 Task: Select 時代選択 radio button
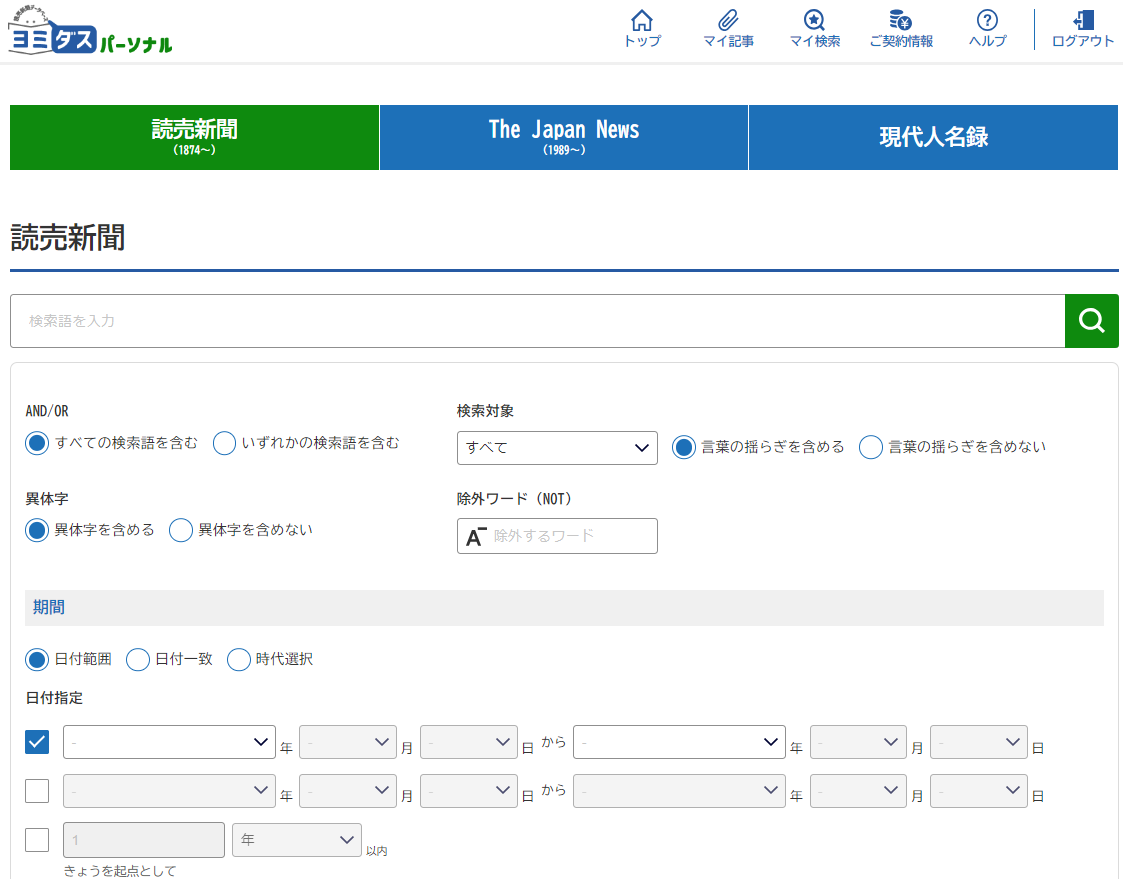point(238,660)
